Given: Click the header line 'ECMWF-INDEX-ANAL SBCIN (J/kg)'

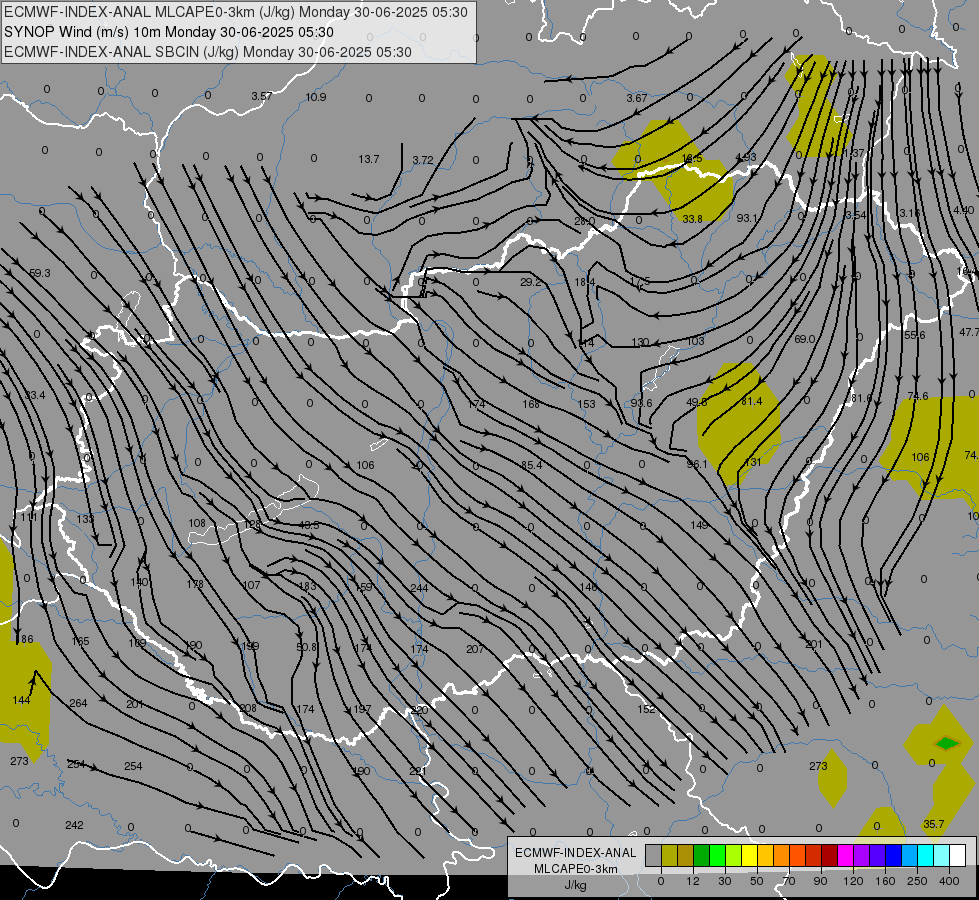Looking at the screenshot, I should click(x=121, y=52).
